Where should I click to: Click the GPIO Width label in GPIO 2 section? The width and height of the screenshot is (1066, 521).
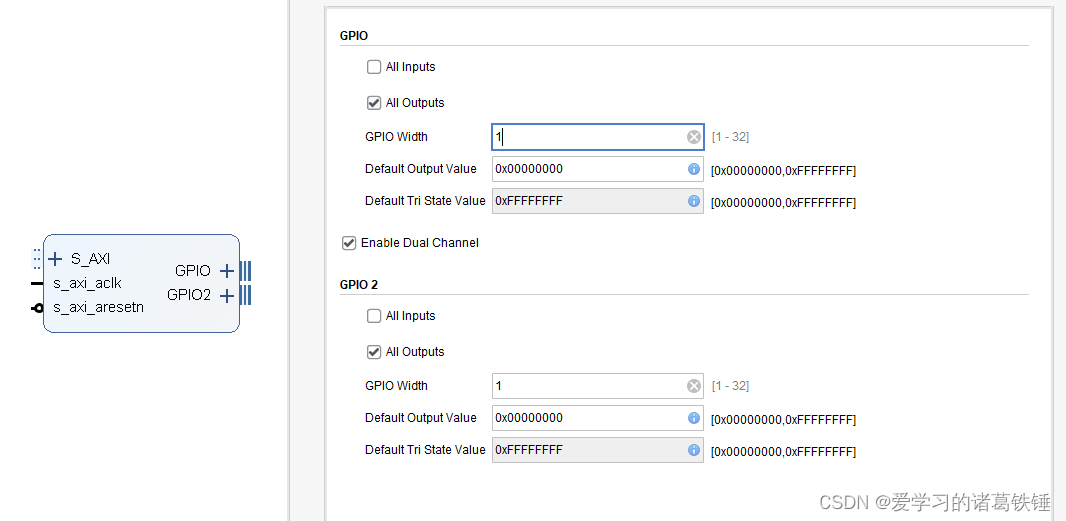[x=396, y=386]
